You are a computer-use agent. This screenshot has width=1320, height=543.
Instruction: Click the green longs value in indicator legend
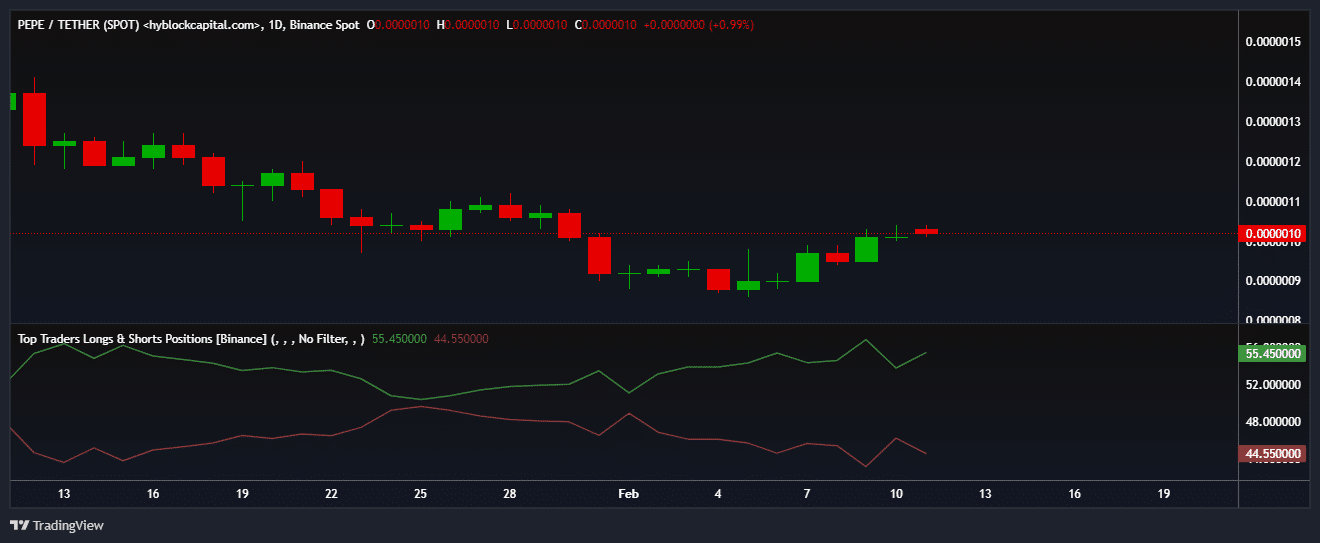(x=400, y=339)
